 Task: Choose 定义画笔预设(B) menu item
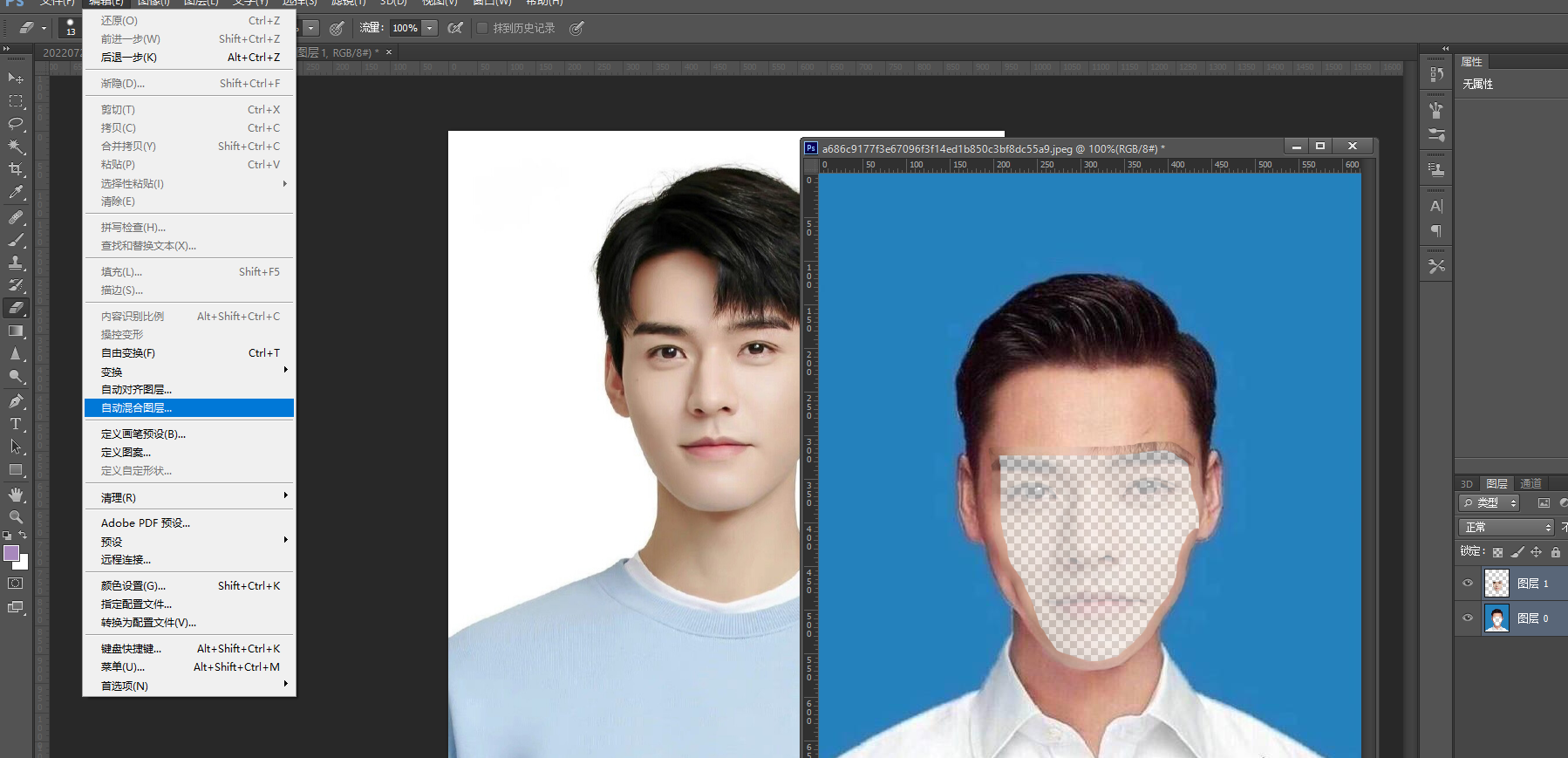pyautogui.click(x=188, y=434)
